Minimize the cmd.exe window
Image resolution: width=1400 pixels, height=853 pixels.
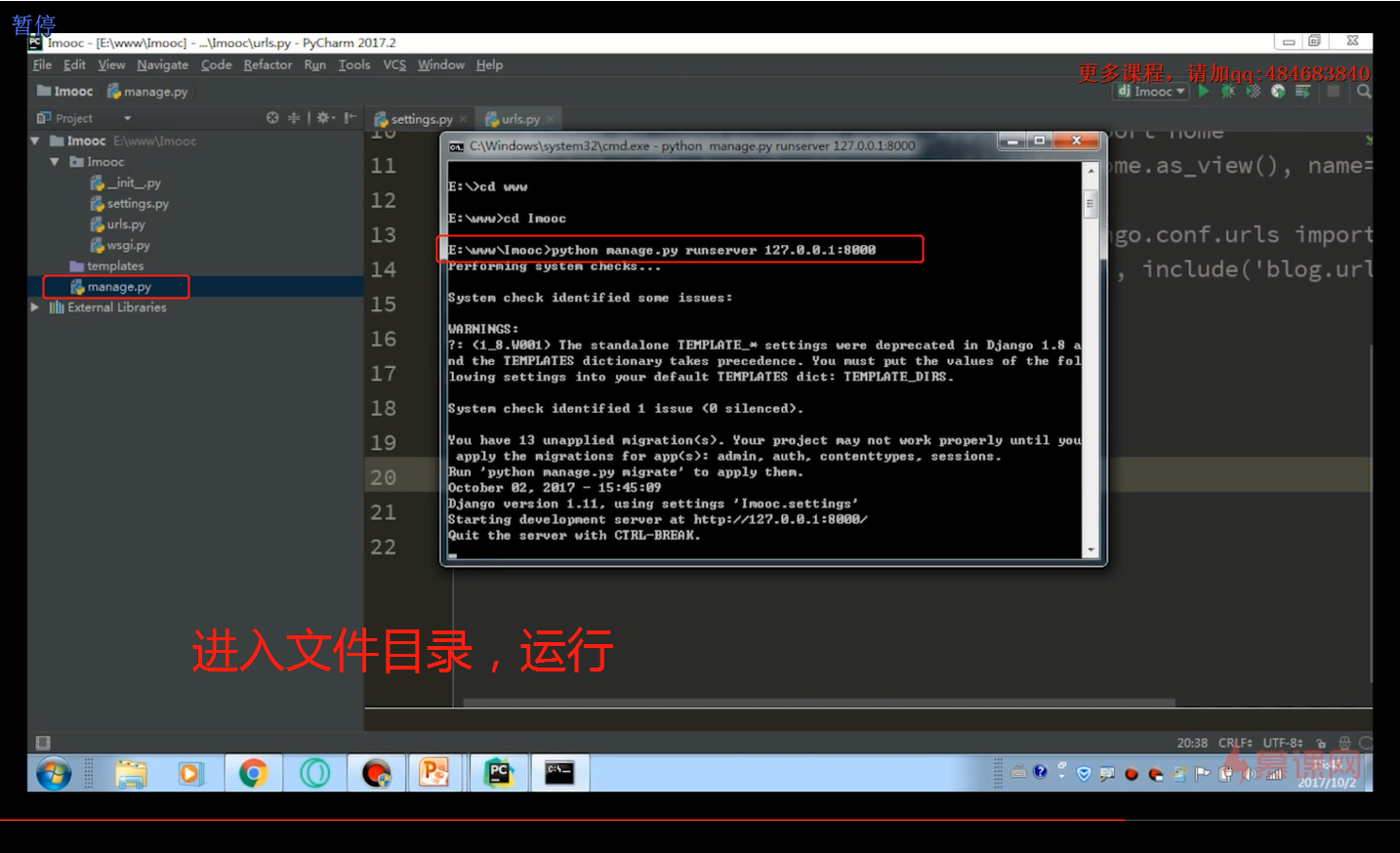click(1012, 141)
